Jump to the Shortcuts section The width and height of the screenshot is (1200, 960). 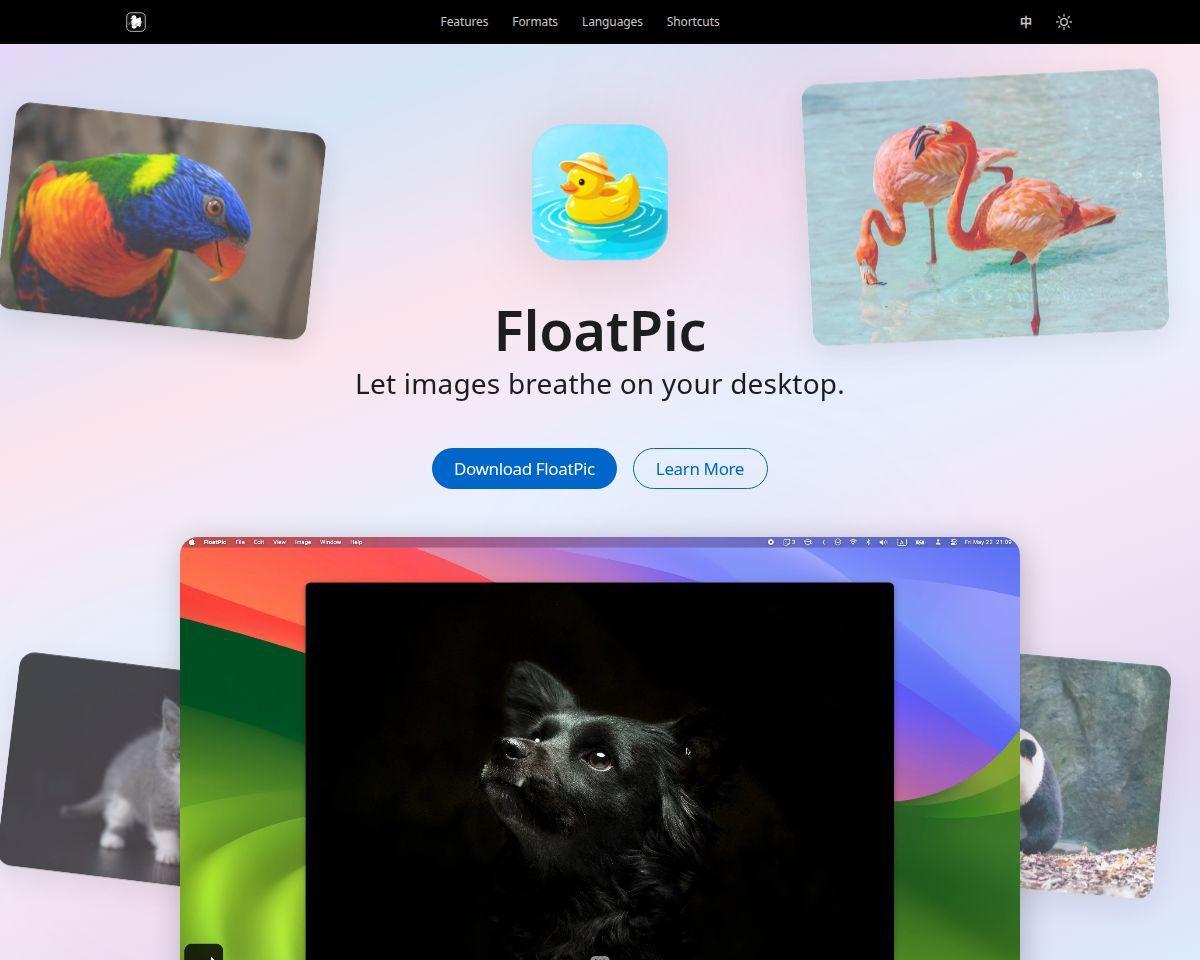pyautogui.click(x=693, y=22)
